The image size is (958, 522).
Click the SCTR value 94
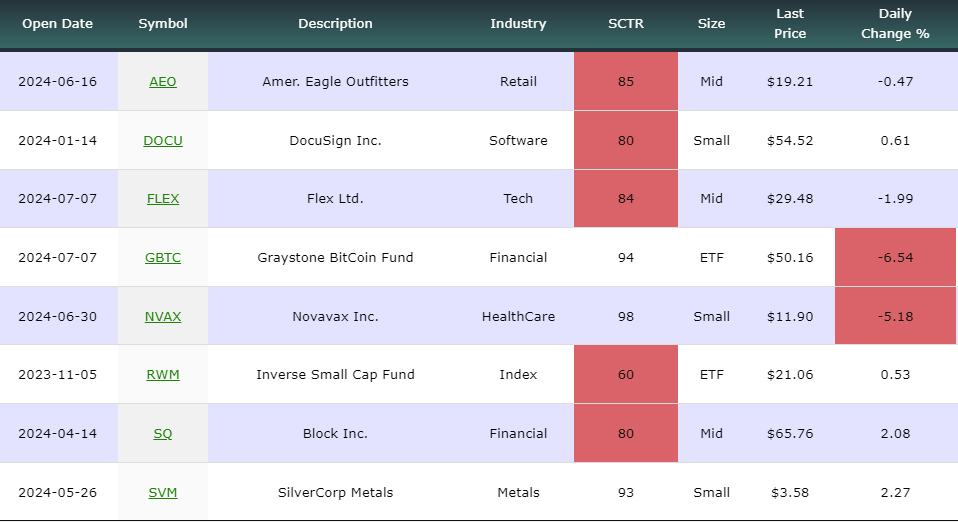(x=626, y=257)
